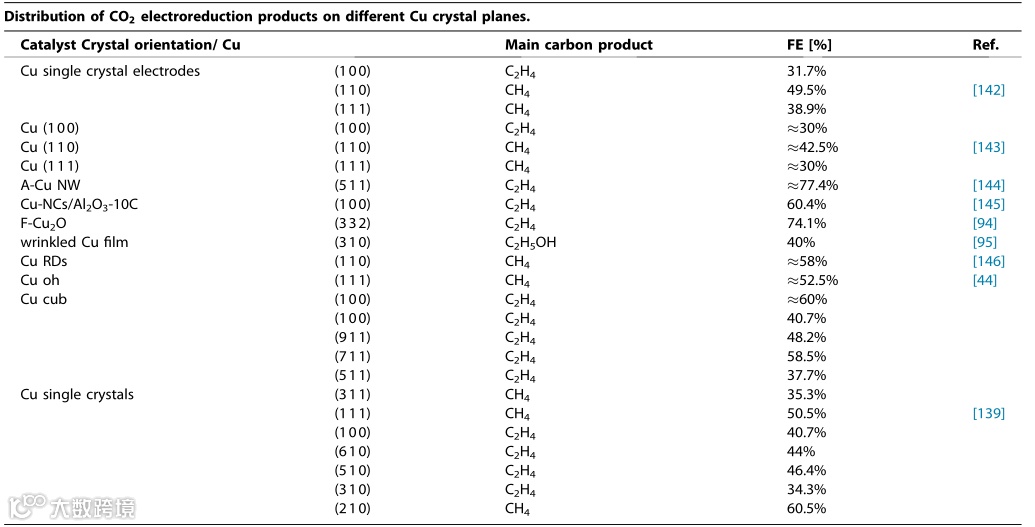Open reference [143] citation
This screenshot has width=1035, height=527.
point(988,147)
